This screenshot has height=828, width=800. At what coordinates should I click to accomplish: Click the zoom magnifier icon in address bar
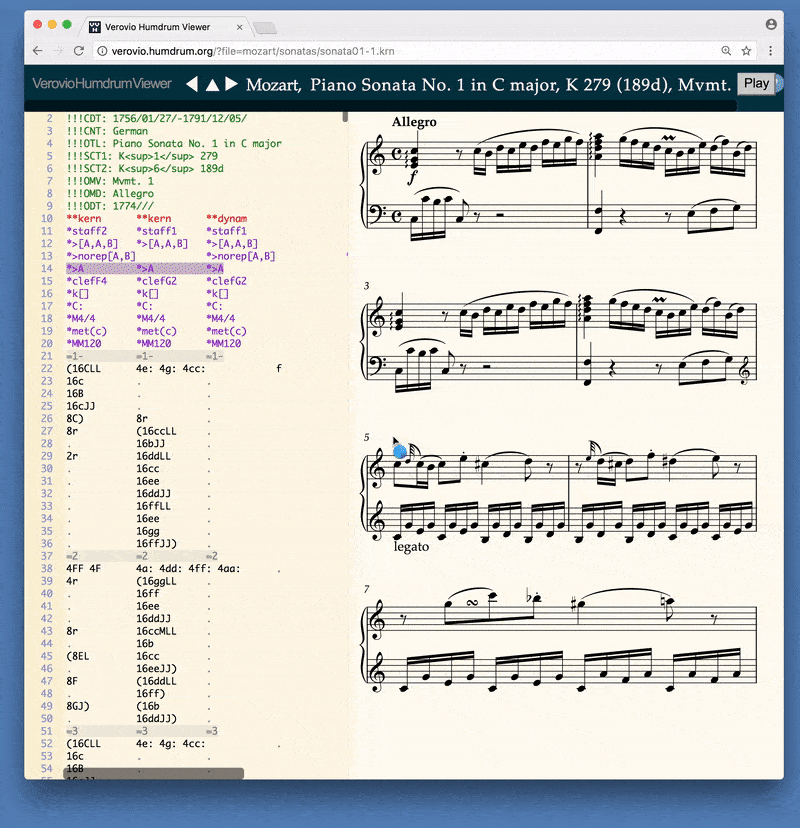pos(727,51)
